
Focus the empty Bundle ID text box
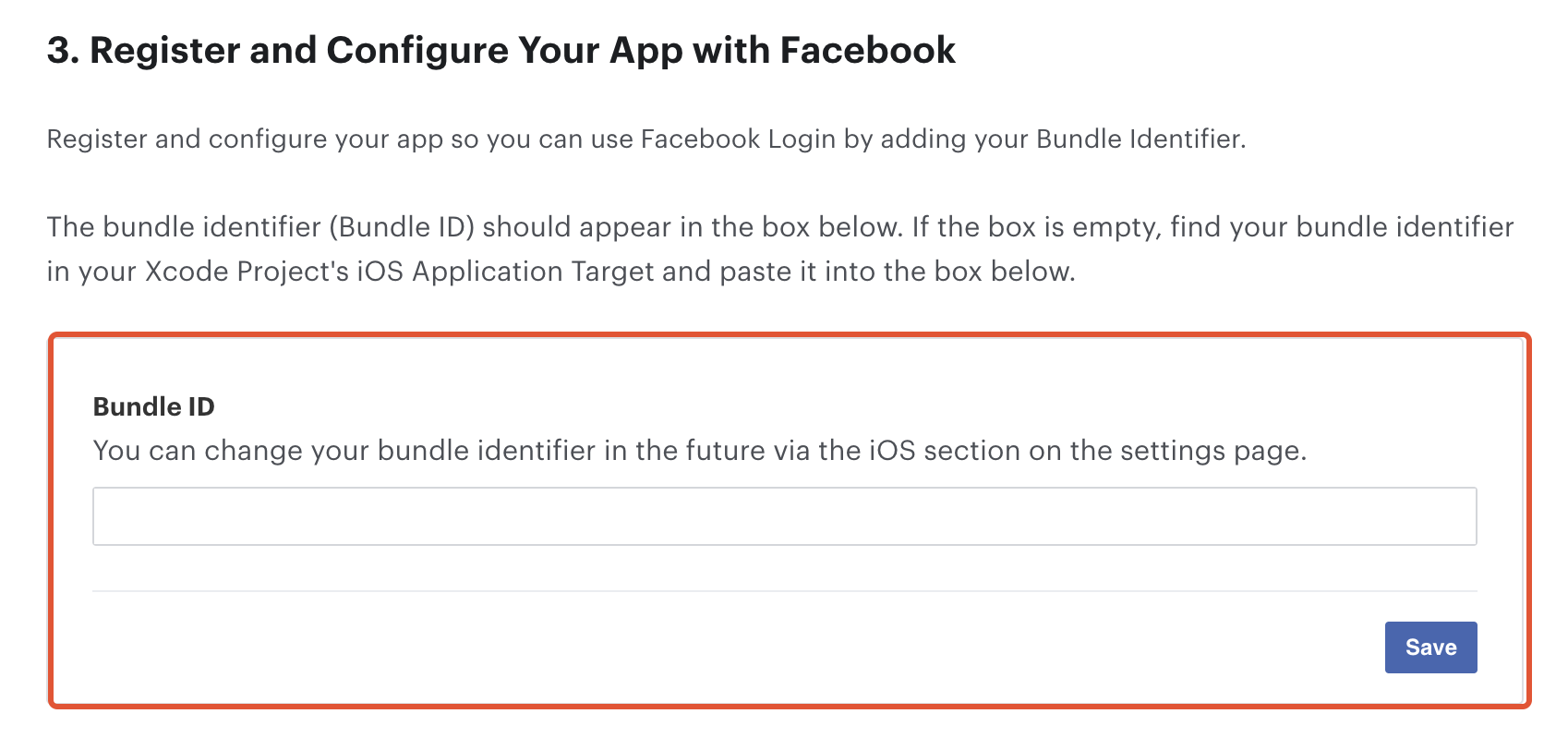pos(784,516)
